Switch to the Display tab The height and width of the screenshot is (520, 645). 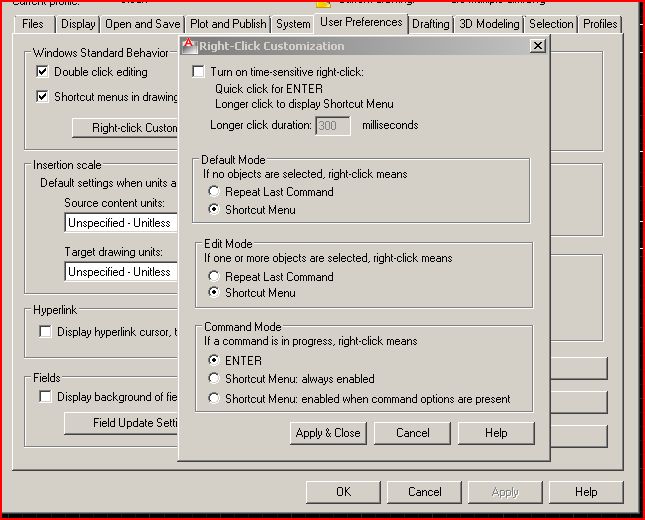[x=78, y=24]
